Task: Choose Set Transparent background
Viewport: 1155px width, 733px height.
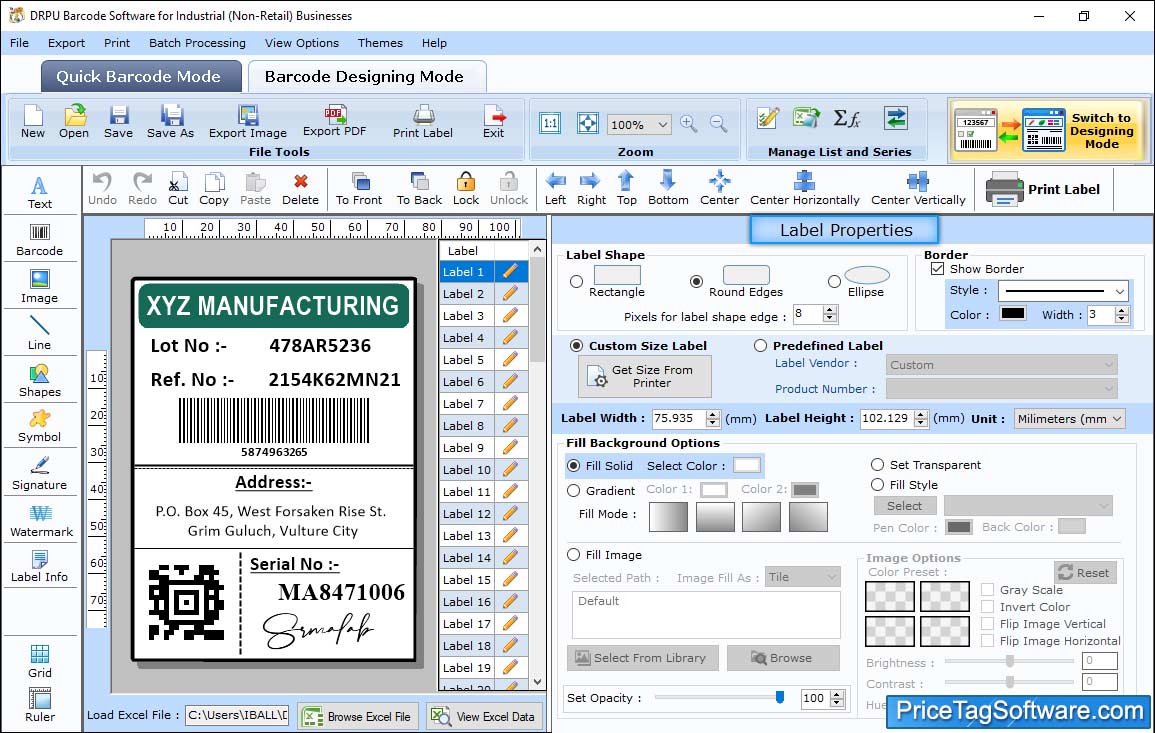Action: (x=877, y=465)
